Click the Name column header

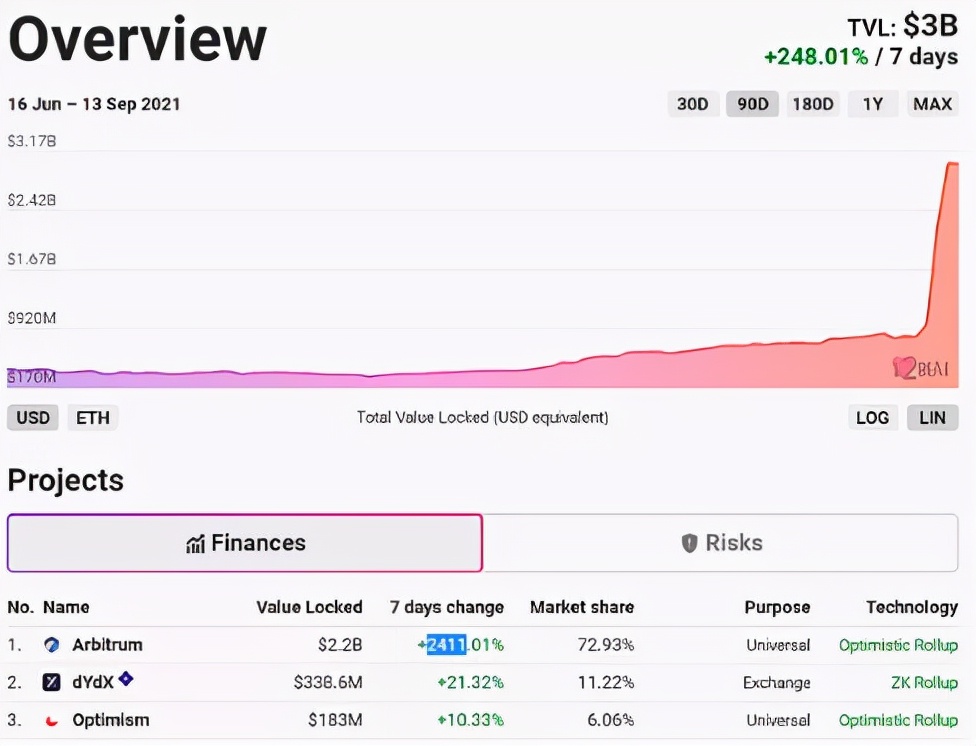66,607
